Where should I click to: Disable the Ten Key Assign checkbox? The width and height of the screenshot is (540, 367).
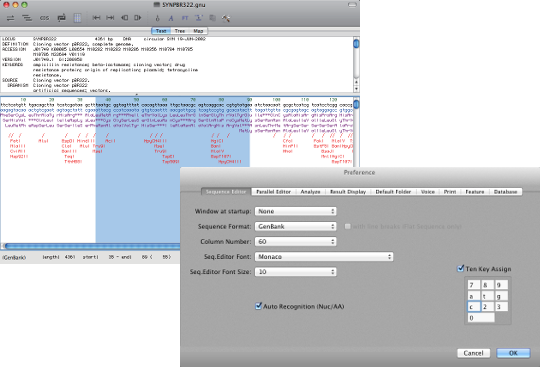point(460,268)
